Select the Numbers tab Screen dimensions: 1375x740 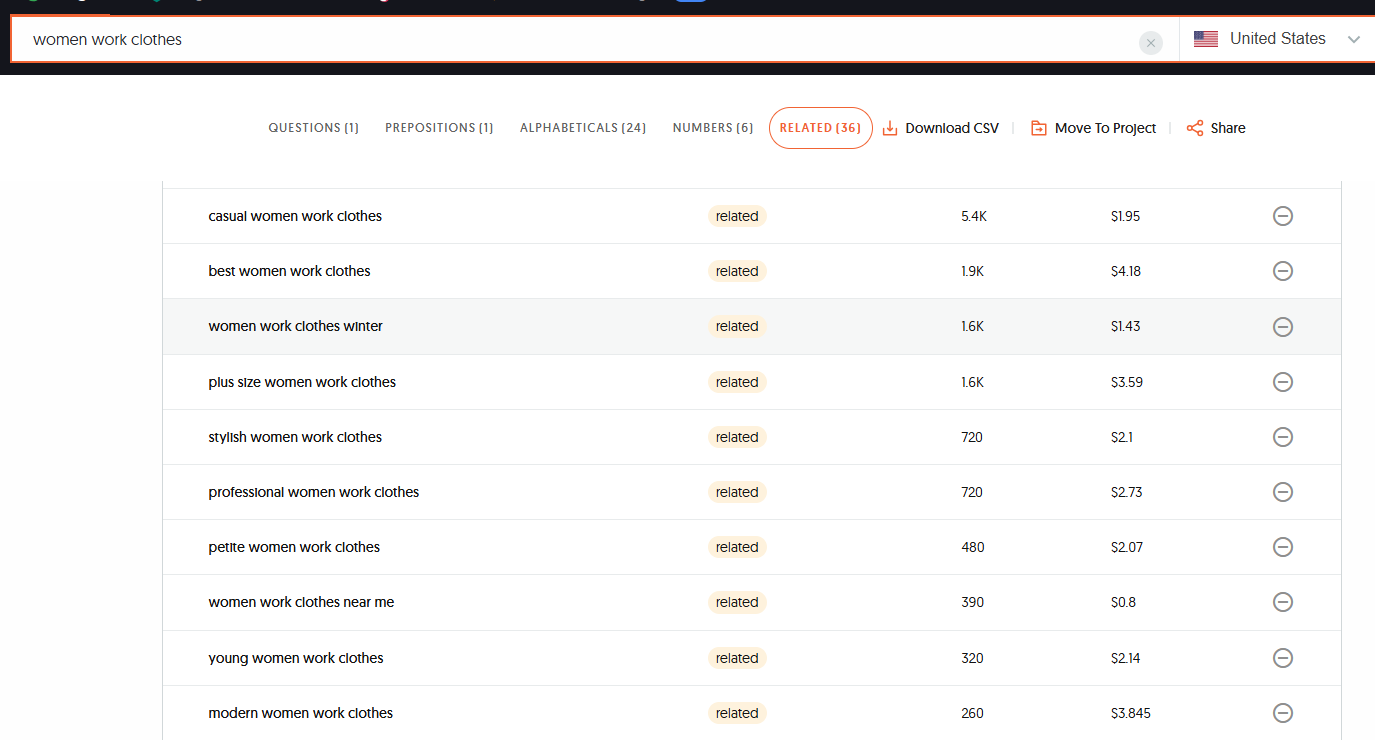pos(712,128)
